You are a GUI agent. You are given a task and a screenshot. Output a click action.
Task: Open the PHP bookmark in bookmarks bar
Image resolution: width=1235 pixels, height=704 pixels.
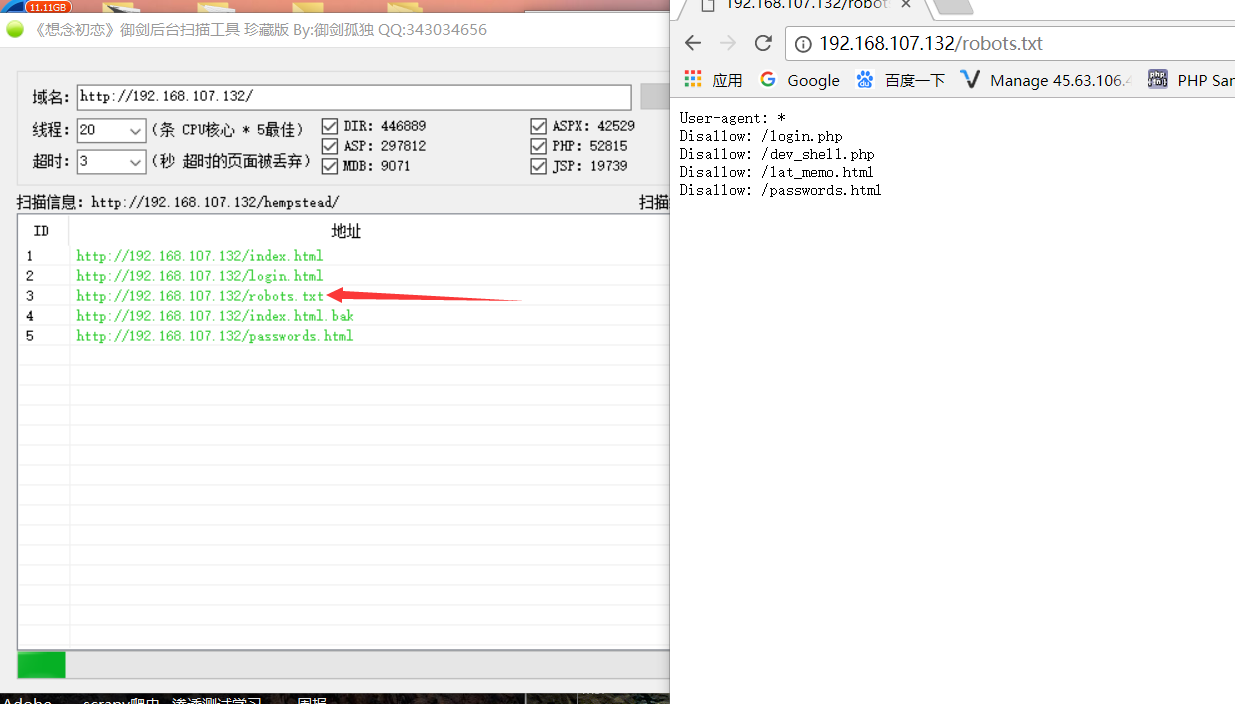[x=1192, y=80]
